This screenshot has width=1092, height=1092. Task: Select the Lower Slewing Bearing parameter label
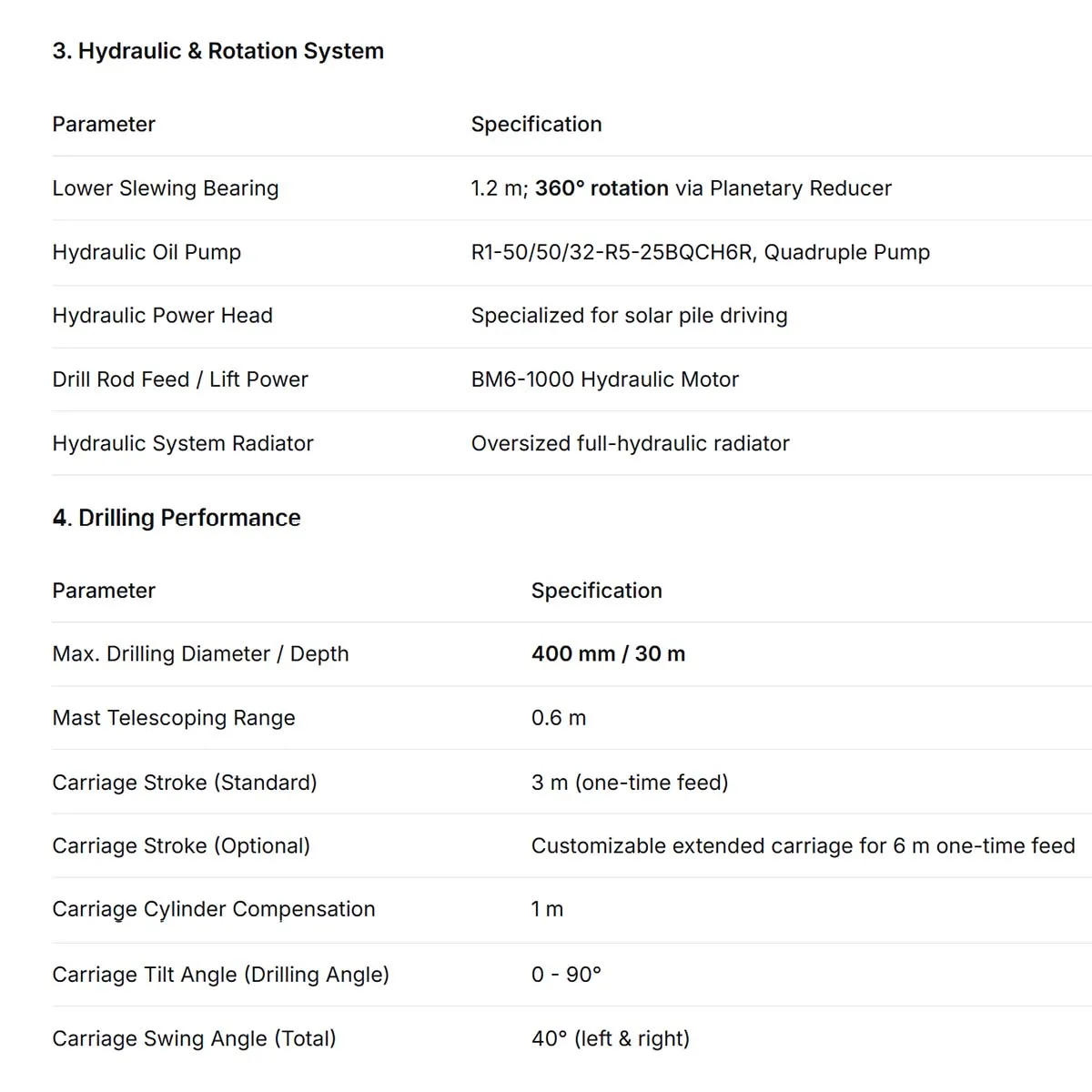[166, 188]
